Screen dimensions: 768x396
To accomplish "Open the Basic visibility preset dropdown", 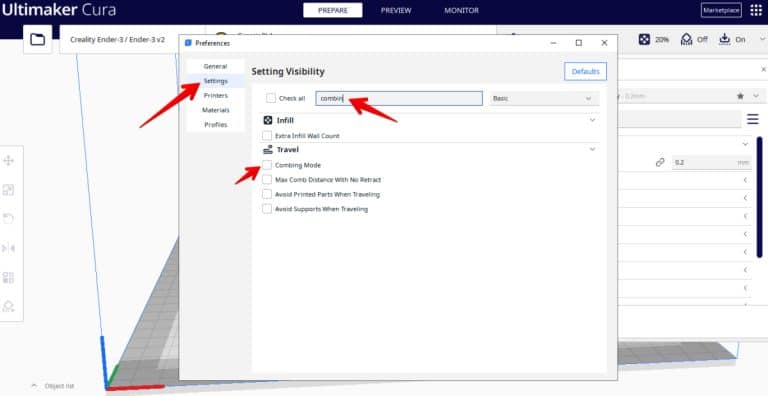I will (544, 99).
